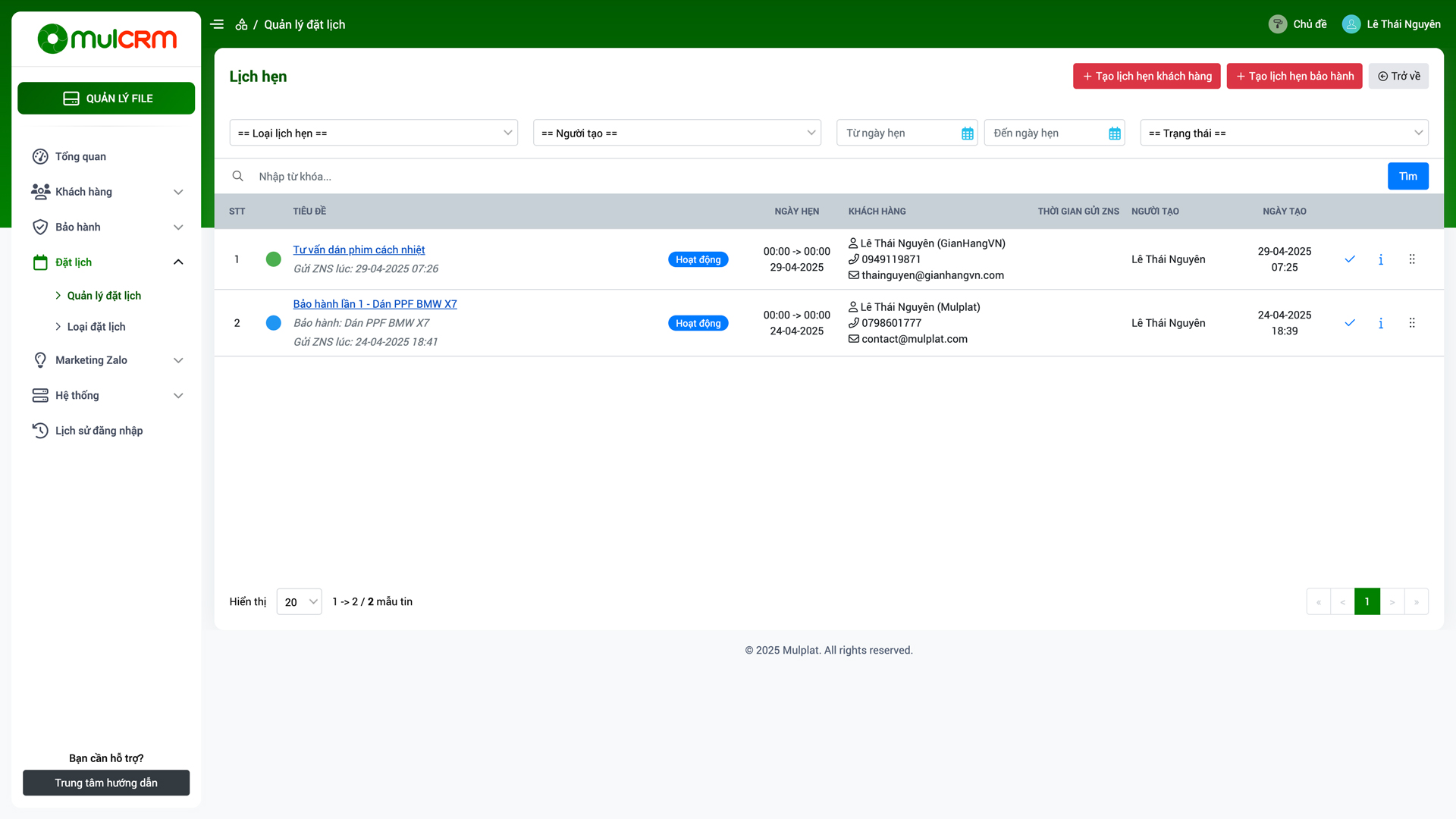Toggle check mark on Bảo hành lần 1 row
Viewport: 1456px width, 819px height.
(1349, 323)
